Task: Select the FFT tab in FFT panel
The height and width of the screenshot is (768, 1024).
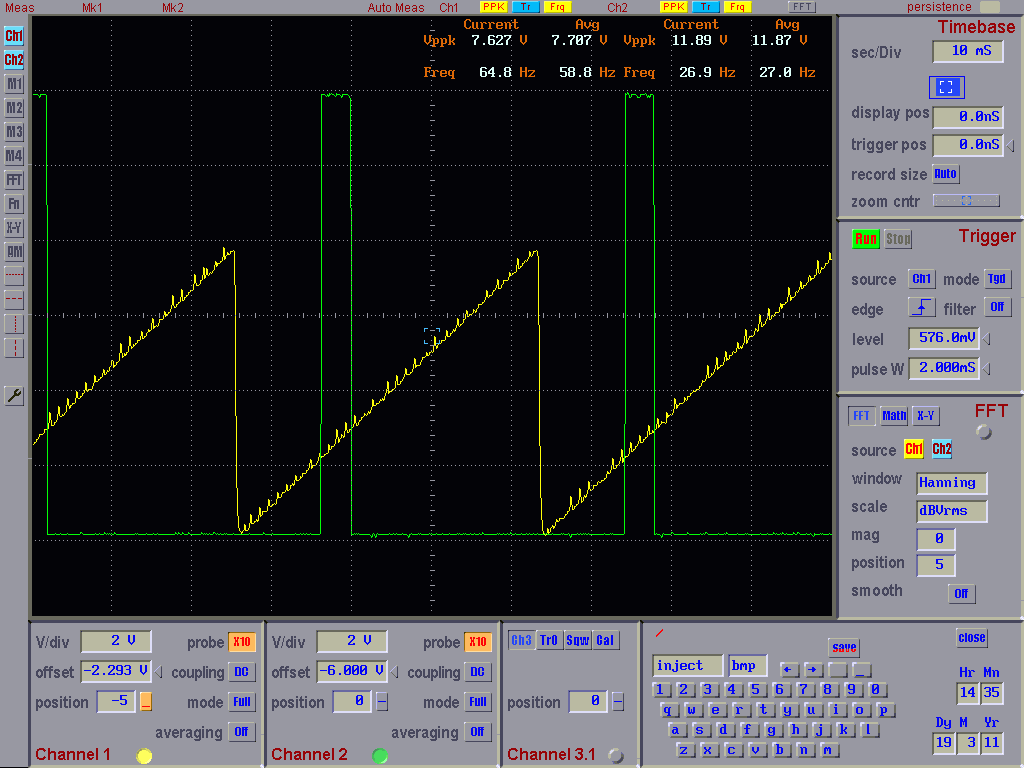Action: tap(861, 416)
